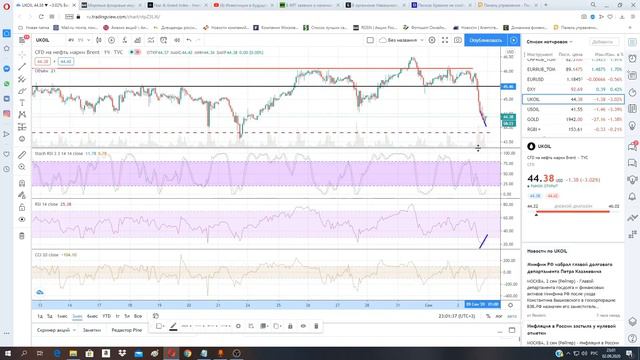This screenshot has width=640, height=360.
Task: Select the trend line drawing tool
Action: pyautogui.click(x=22, y=67)
